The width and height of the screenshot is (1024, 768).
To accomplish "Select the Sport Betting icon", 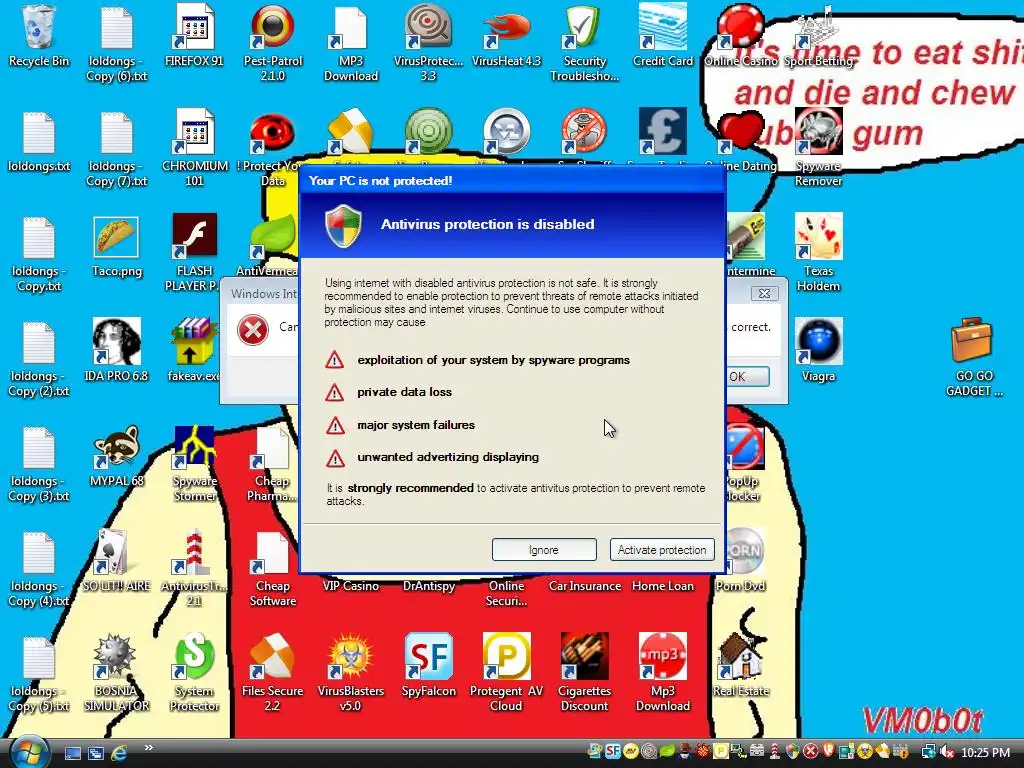I will pos(818,36).
